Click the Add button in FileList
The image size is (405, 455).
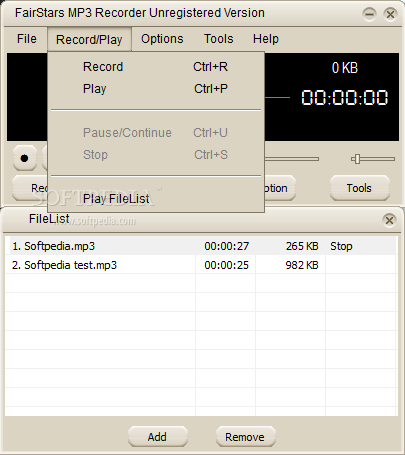click(x=158, y=437)
